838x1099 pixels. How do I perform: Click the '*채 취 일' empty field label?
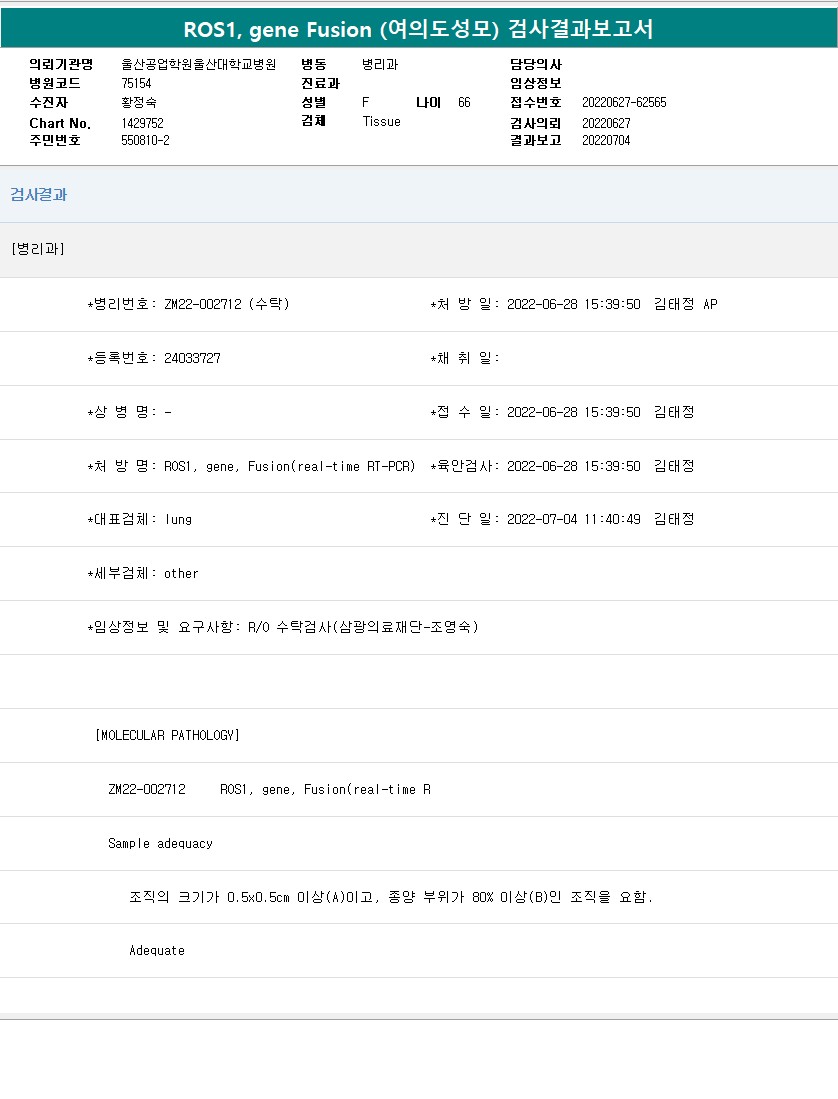(465, 358)
